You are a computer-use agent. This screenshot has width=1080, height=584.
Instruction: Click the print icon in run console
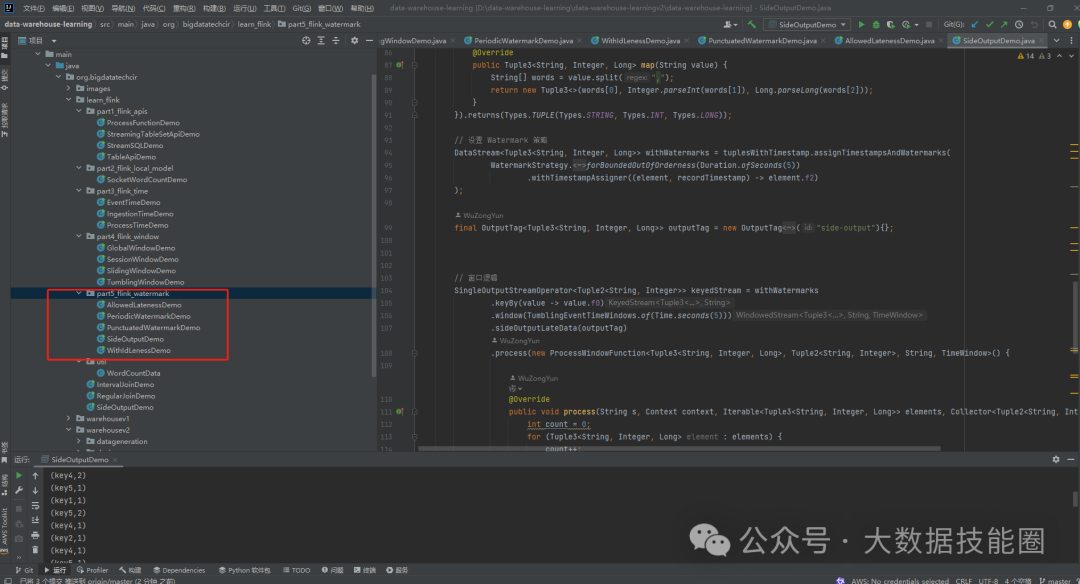coord(35,535)
